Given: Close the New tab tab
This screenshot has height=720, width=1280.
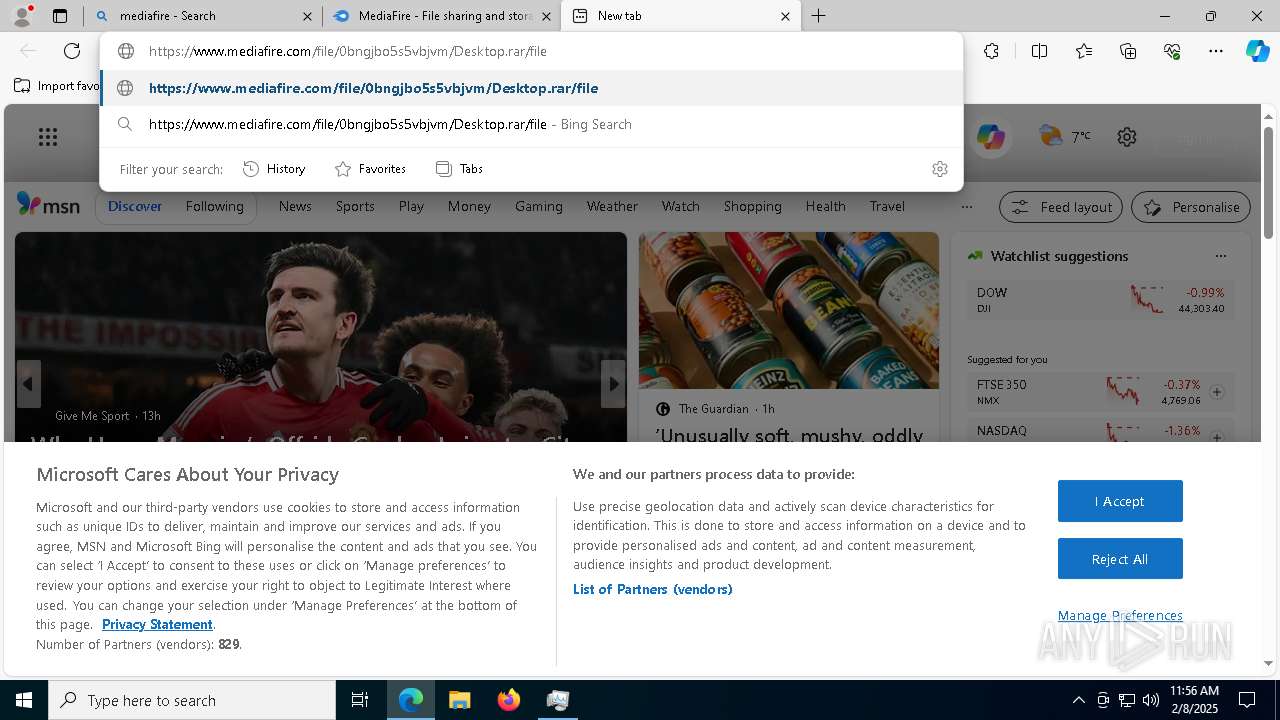Looking at the screenshot, I should (785, 16).
